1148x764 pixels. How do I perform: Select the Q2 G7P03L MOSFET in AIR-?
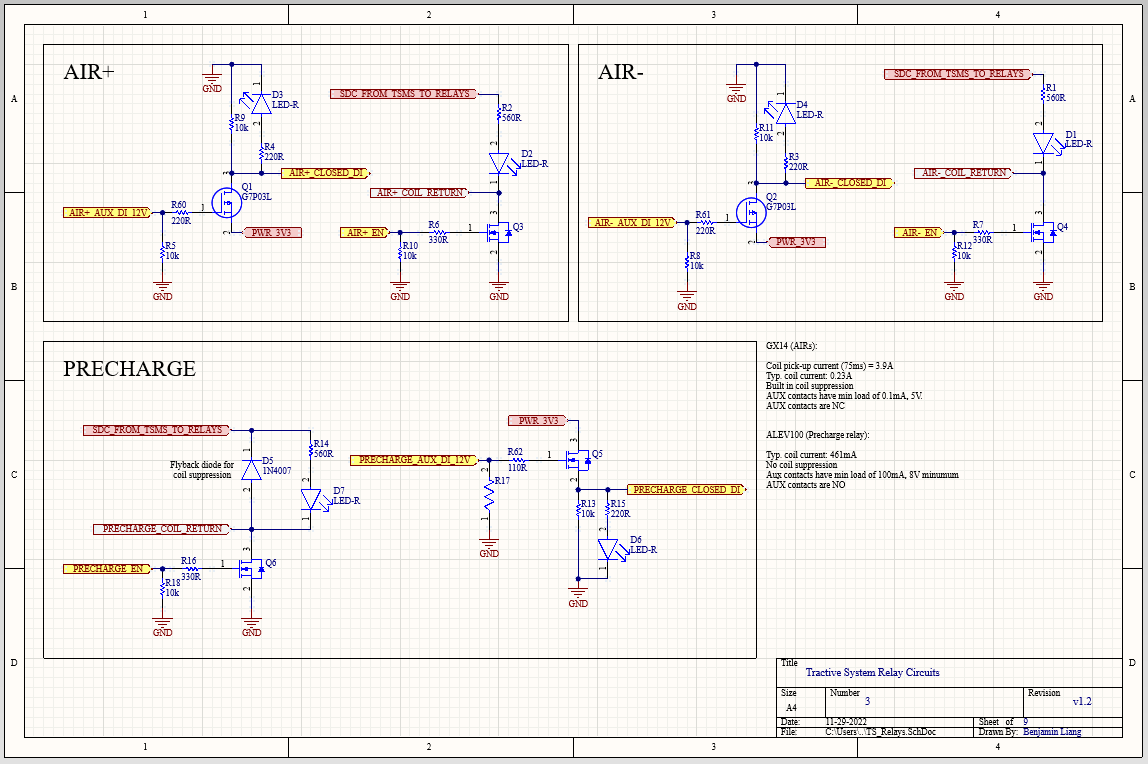(752, 211)
